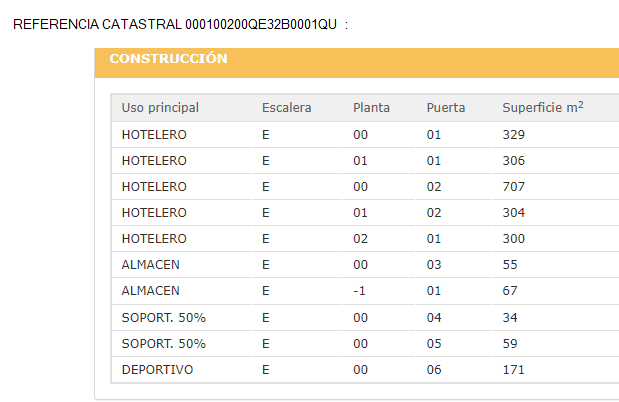Click the surface value 304
Image resolution: width=619 pixels, height=402 pixels.
(x=514, y=212)
